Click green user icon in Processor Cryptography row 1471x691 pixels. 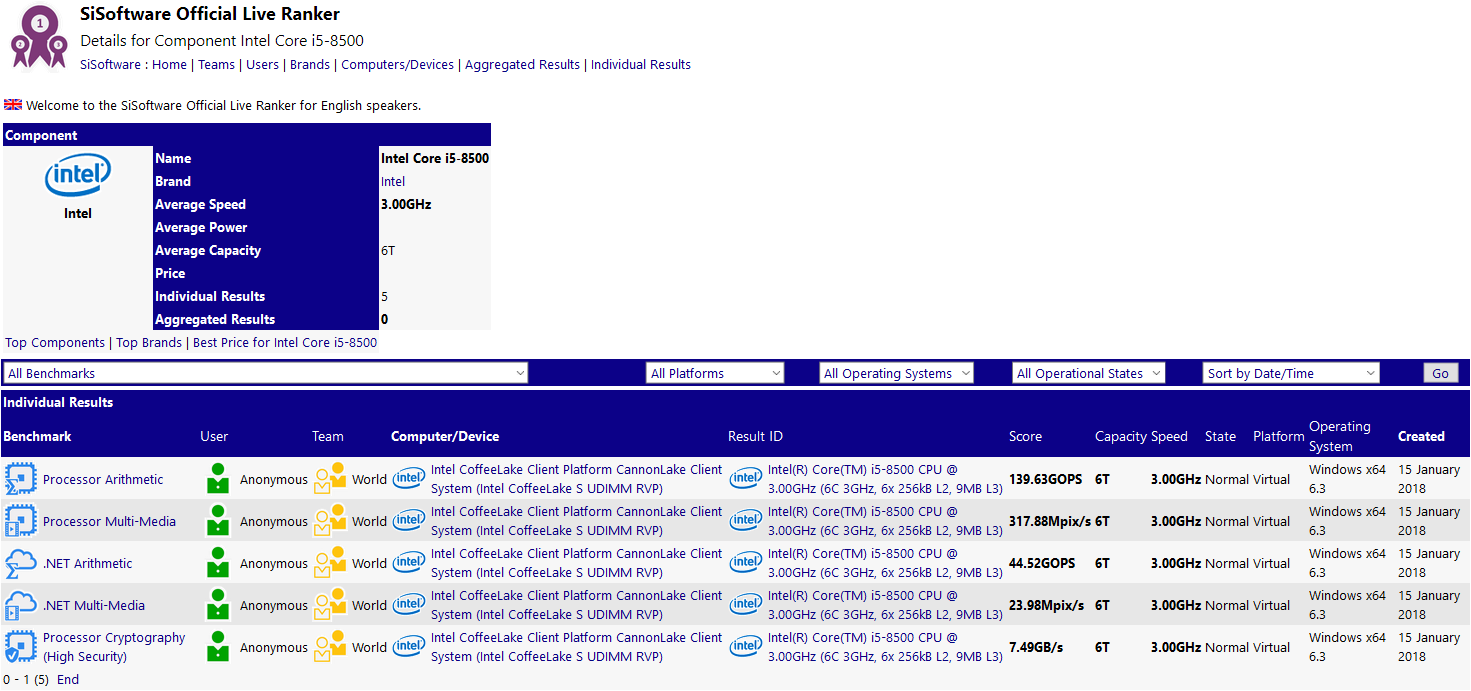218,647
